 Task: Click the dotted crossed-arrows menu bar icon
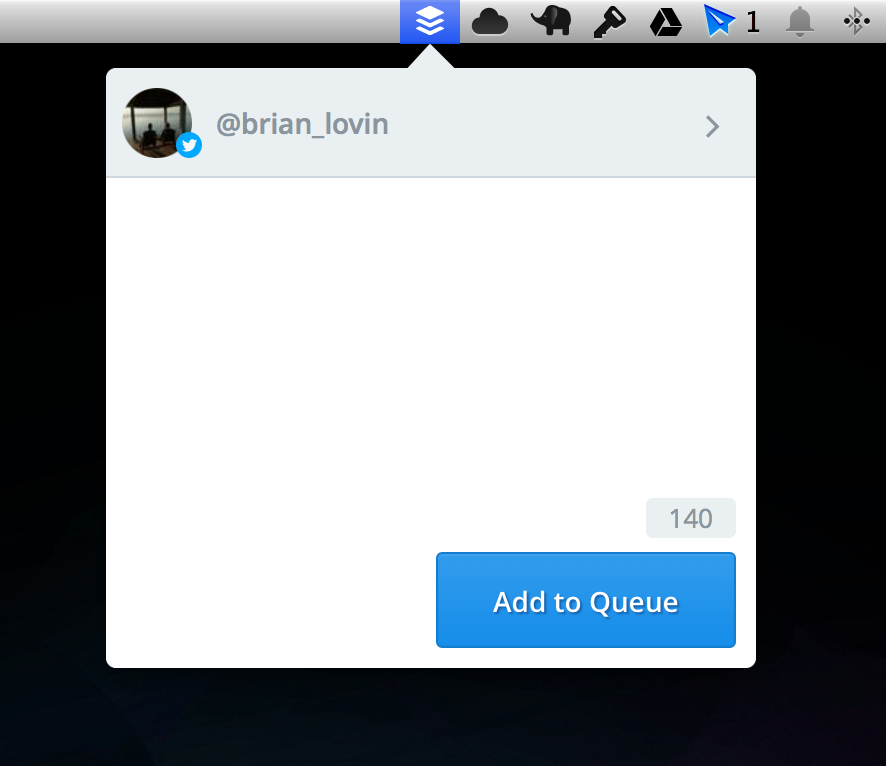pyautogui.click(x=857, y=21)
